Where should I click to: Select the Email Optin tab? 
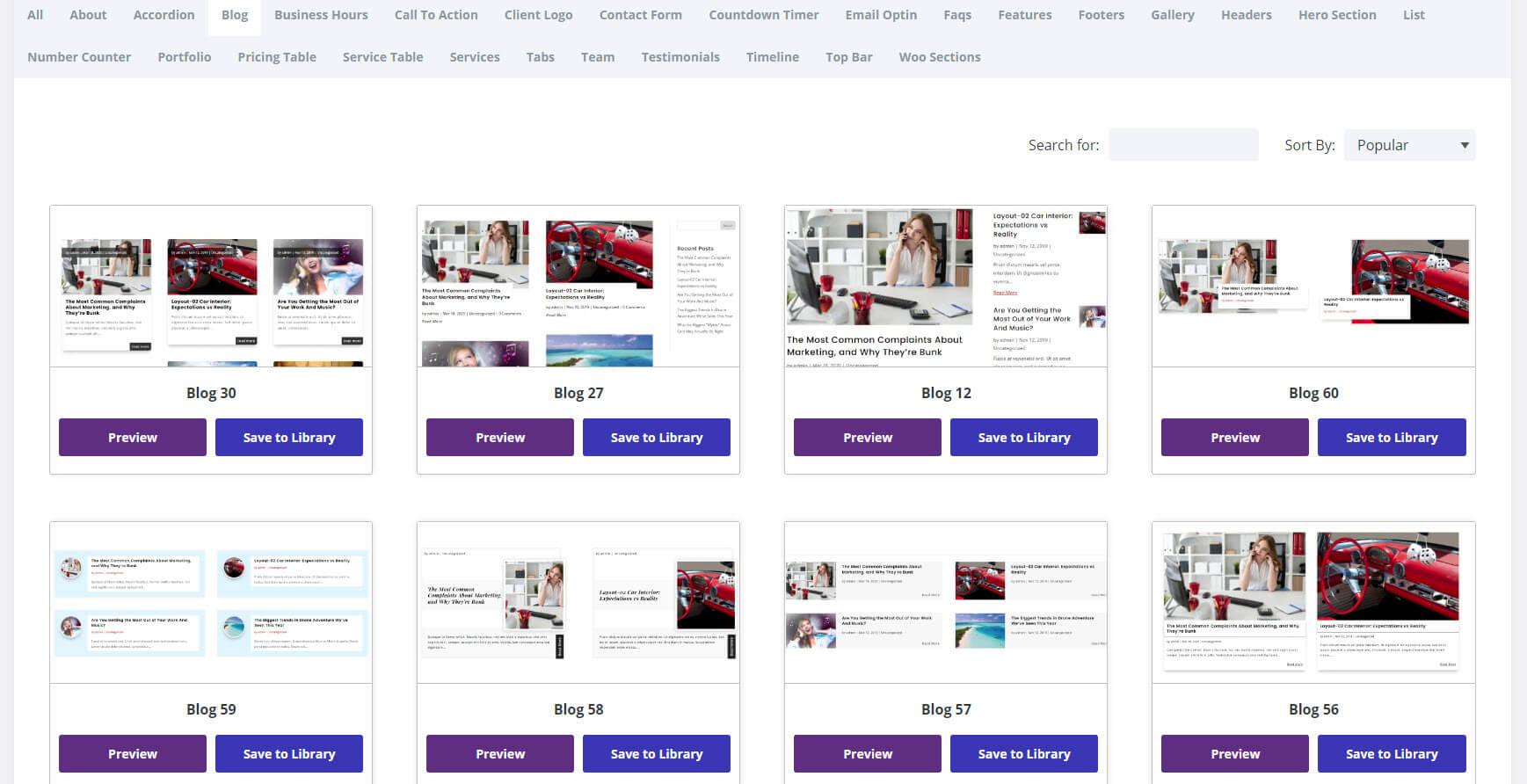[x=881, y=15]
